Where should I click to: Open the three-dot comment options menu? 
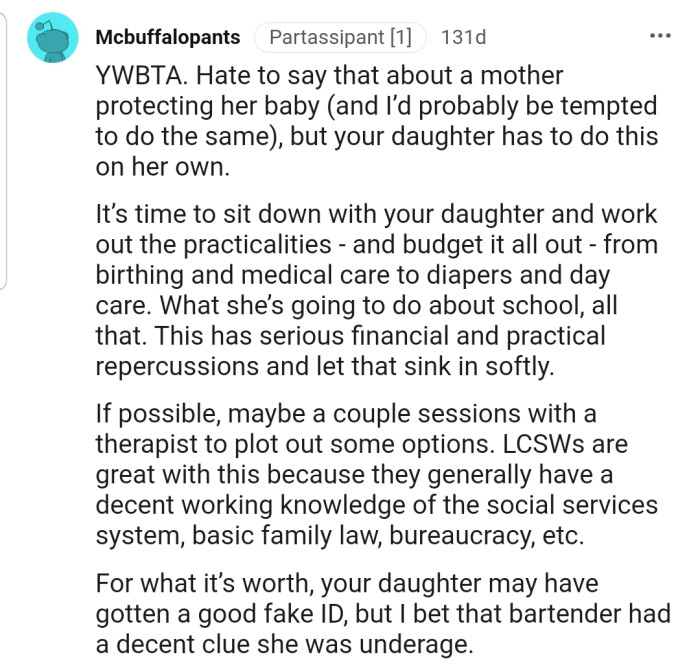coord(660,37)
